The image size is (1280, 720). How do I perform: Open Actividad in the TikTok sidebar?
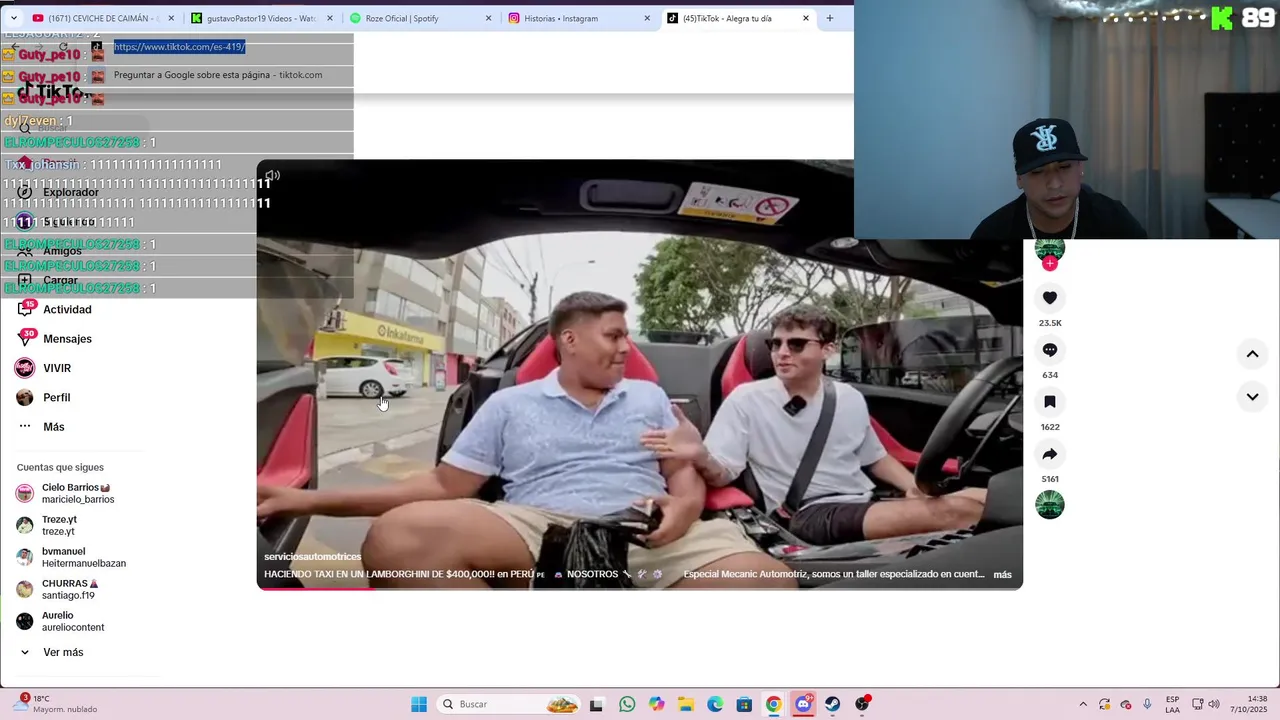point(67,310)
